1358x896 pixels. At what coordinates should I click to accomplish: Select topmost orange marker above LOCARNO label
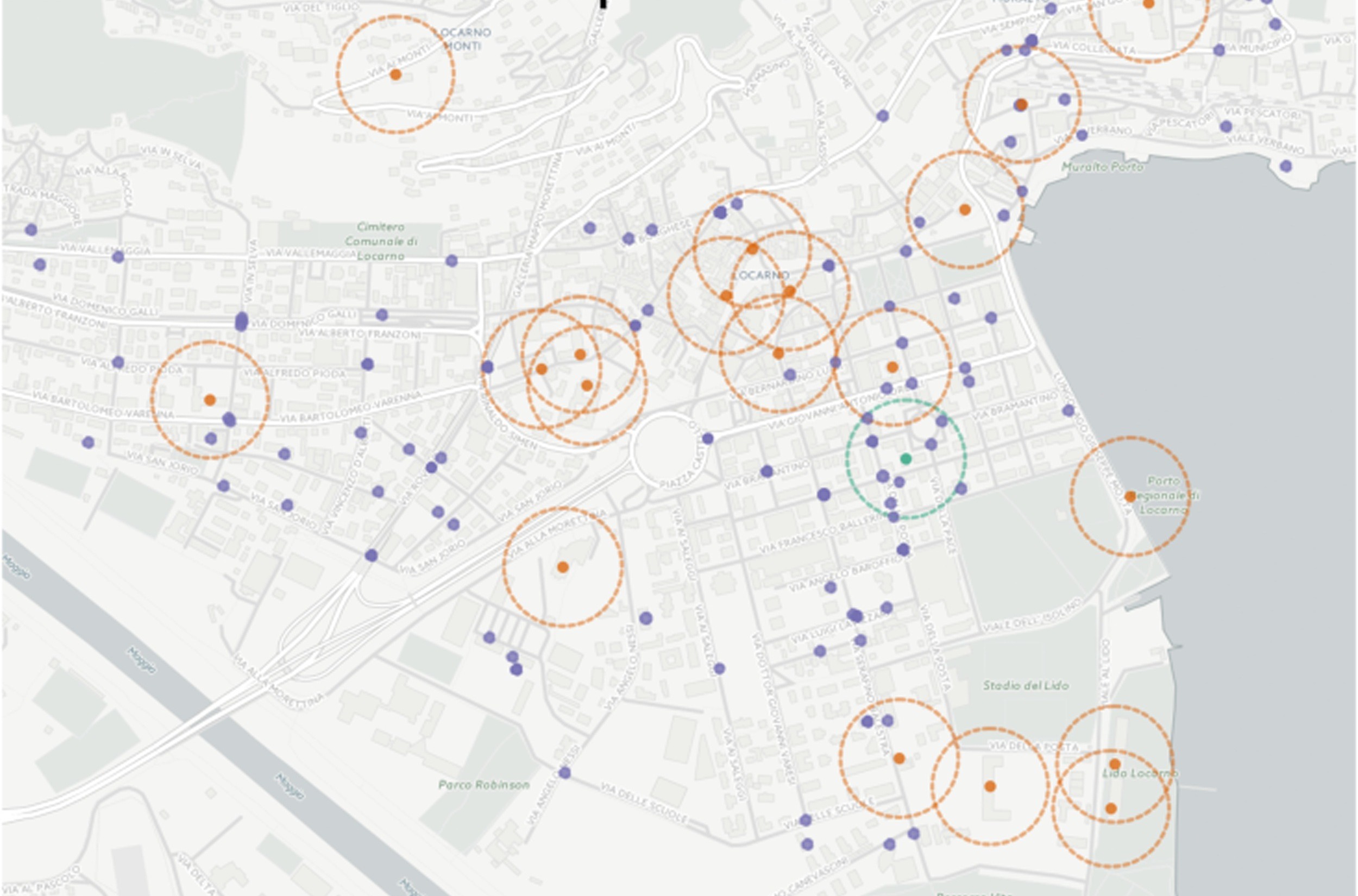[x=752, y=249]
